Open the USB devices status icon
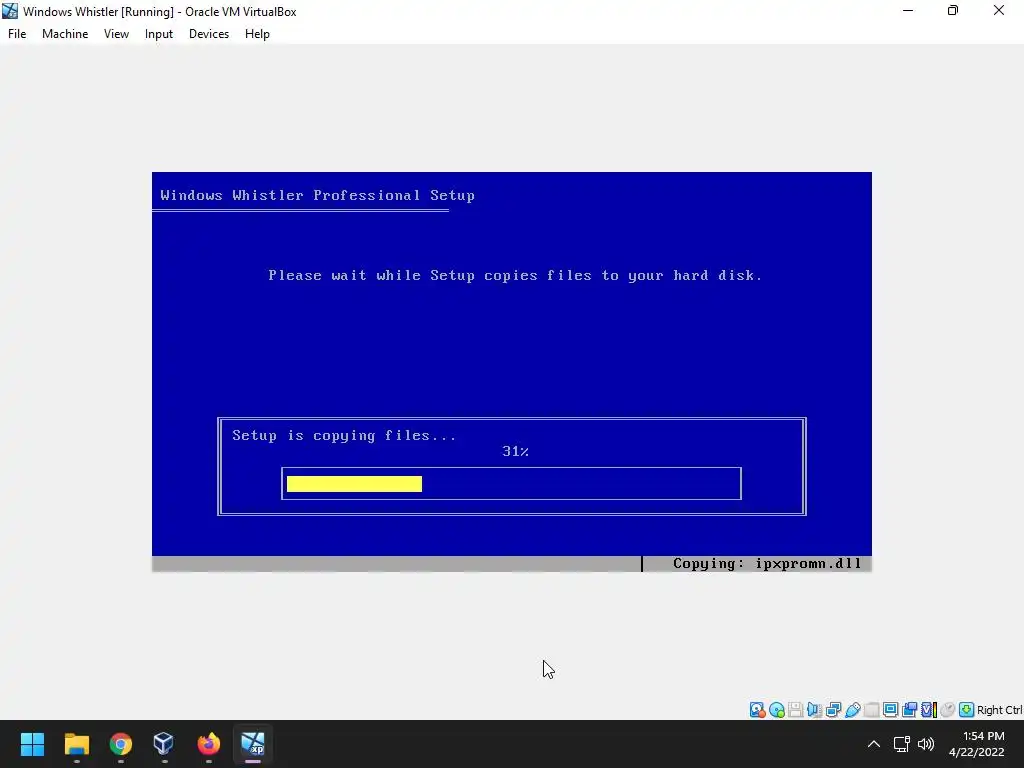 click(x=852, y=710)
